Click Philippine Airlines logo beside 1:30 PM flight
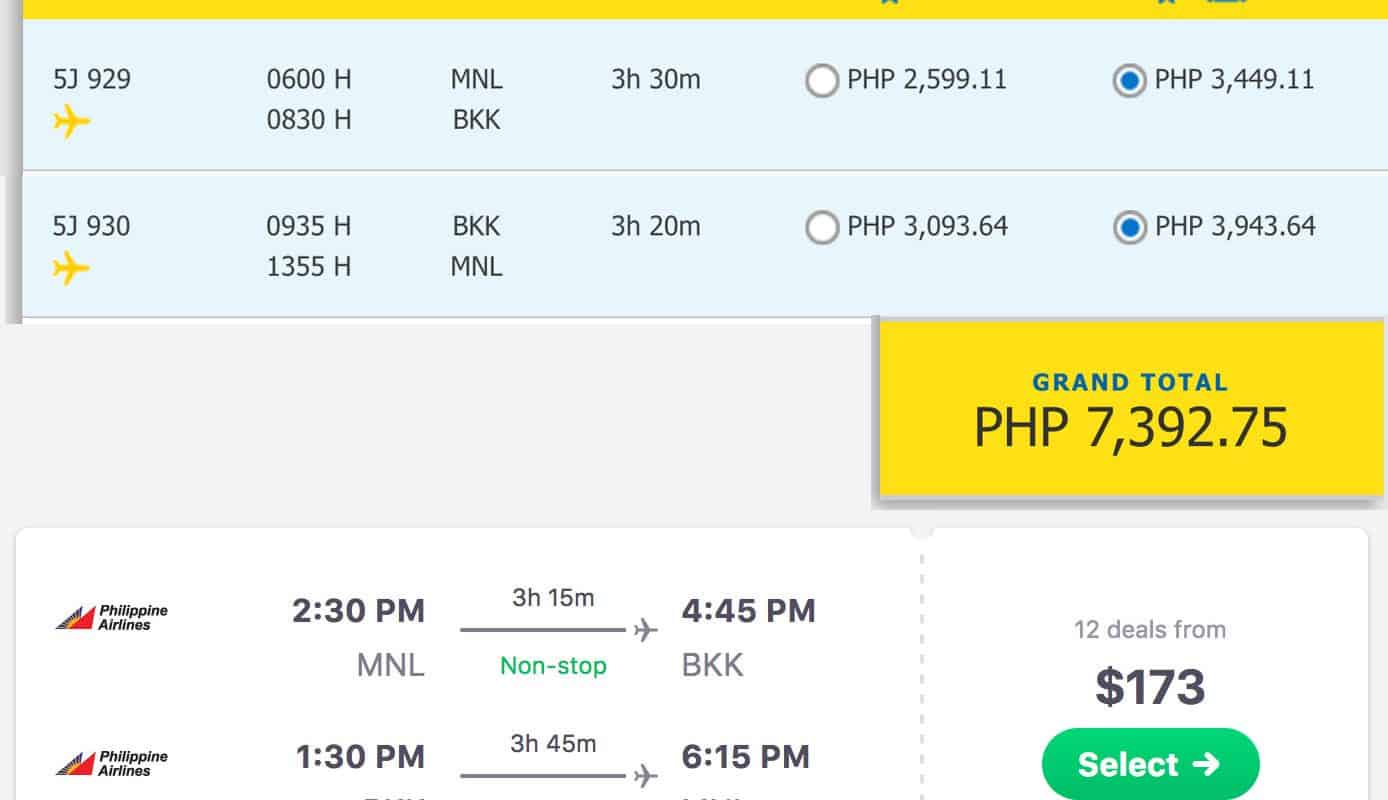This screenshot has width=1388, height=800. pos(111,763)
